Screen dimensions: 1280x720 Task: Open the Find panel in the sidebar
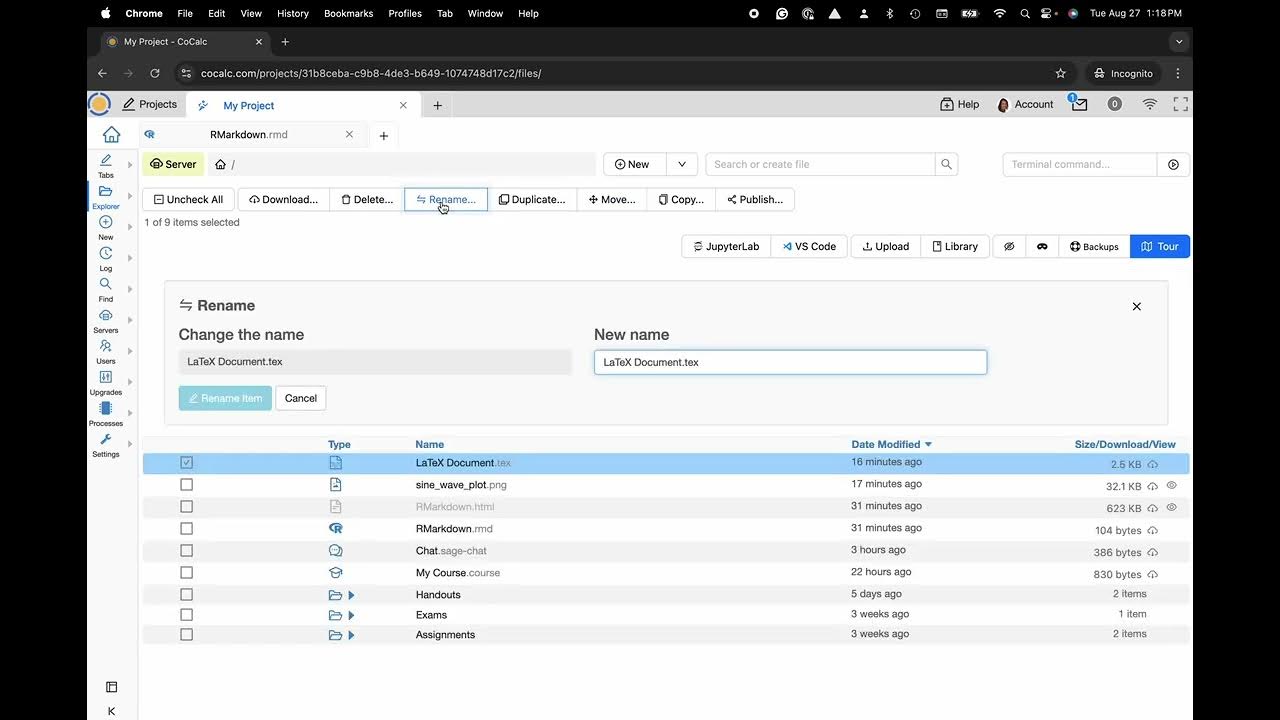[x=106, y=285]
